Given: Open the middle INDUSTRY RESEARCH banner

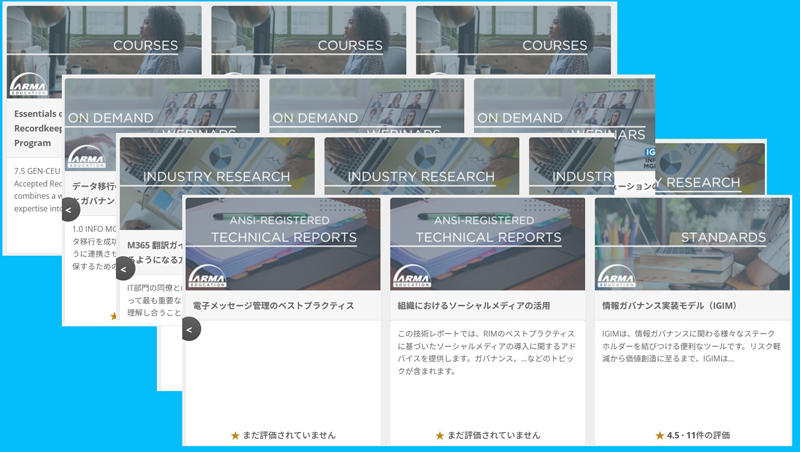Looking at the screenshot, I should click(x=422, y=165).
